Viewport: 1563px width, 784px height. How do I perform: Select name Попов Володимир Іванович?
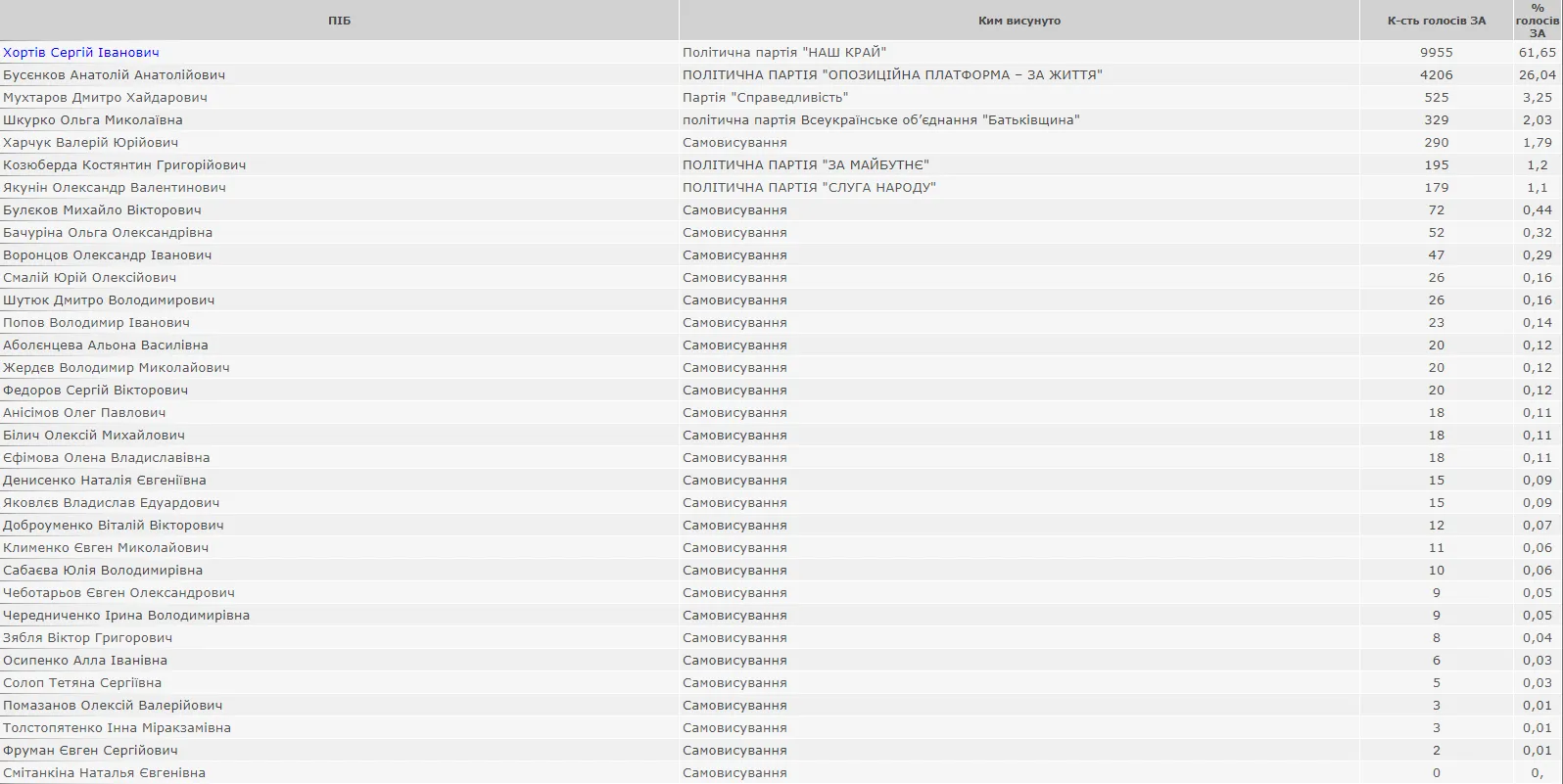(97, 323)
